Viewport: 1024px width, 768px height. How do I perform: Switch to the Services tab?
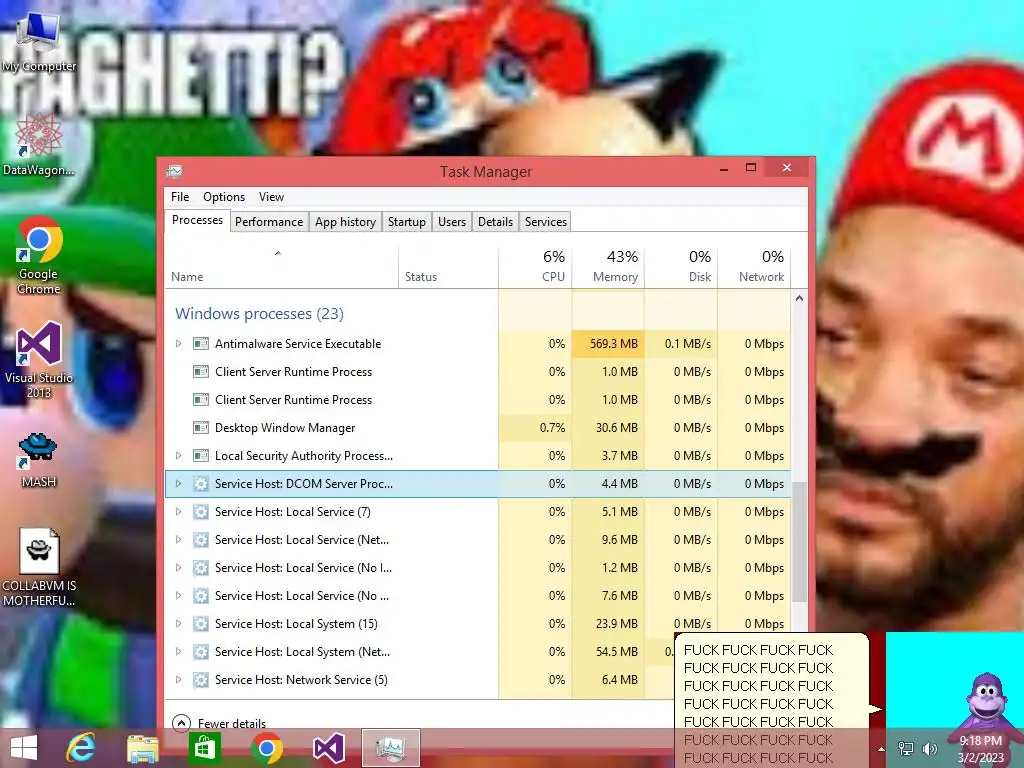(x=545, y=222)
